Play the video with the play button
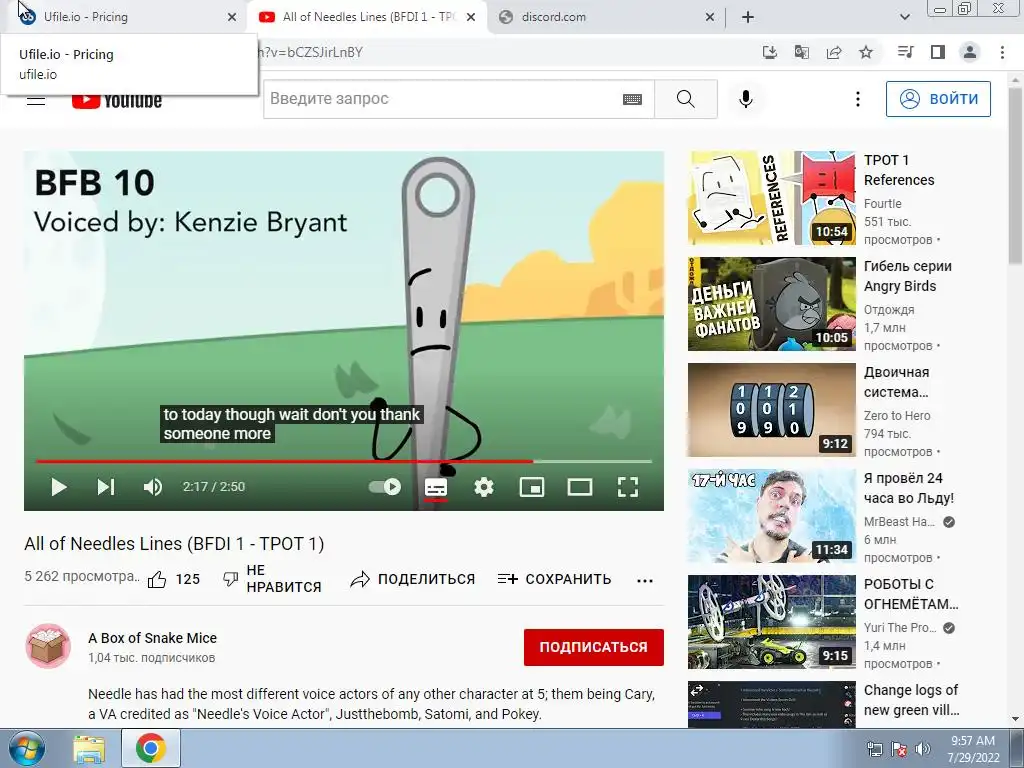1024x768 pixels. (x=59, y=487)
